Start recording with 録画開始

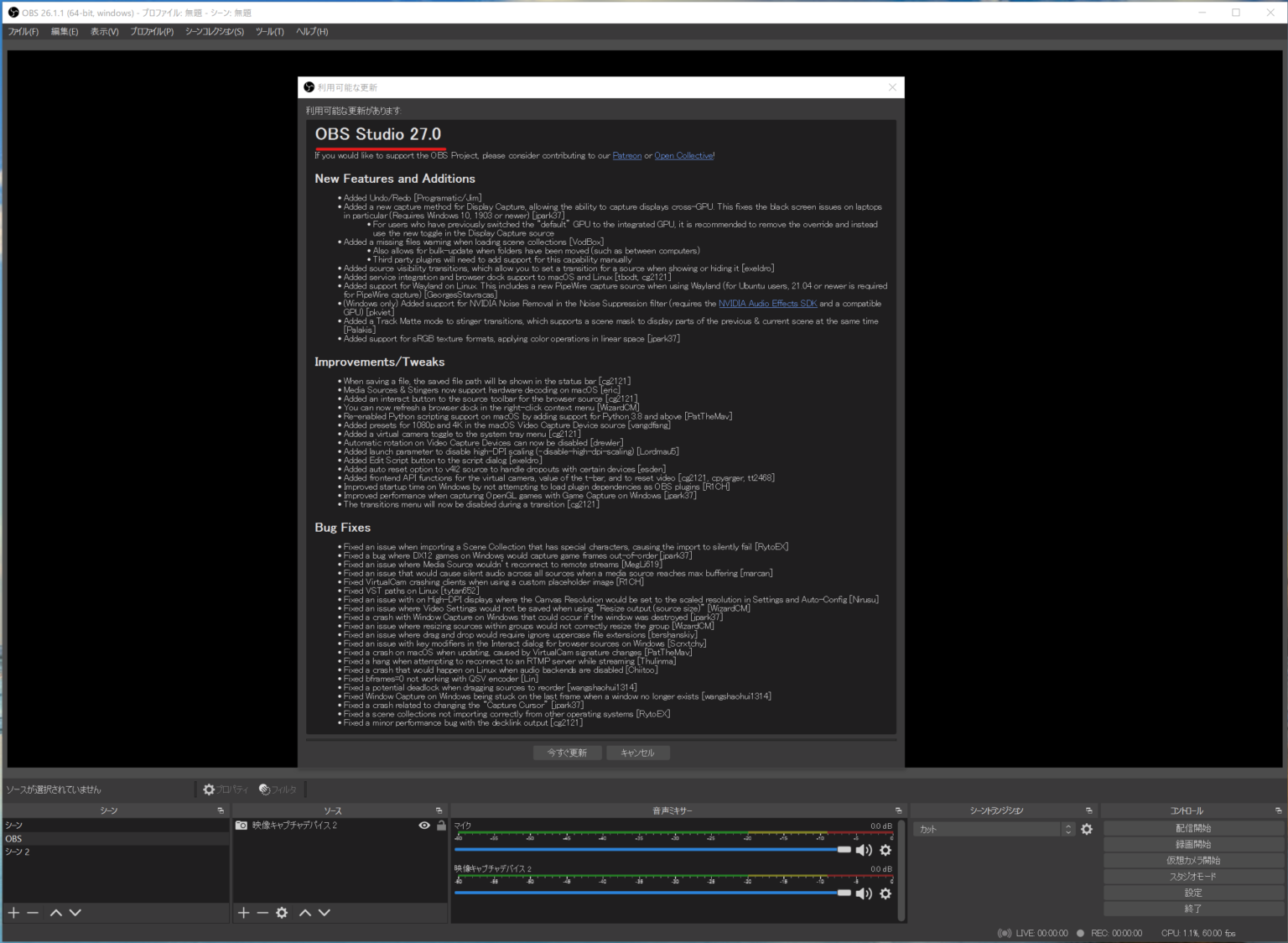[1193, 844]
